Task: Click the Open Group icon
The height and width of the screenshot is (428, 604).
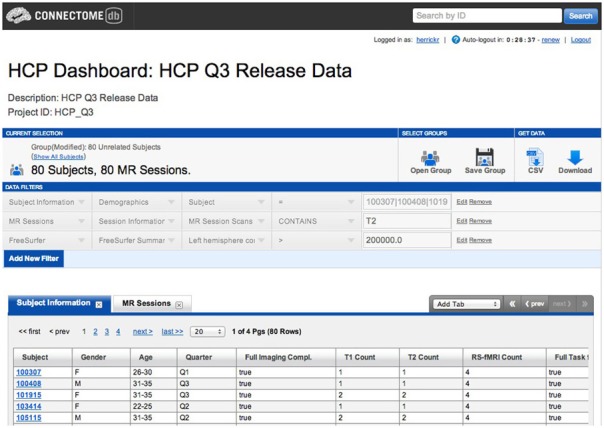Action: pyautogui.click(x=430, y=157)
